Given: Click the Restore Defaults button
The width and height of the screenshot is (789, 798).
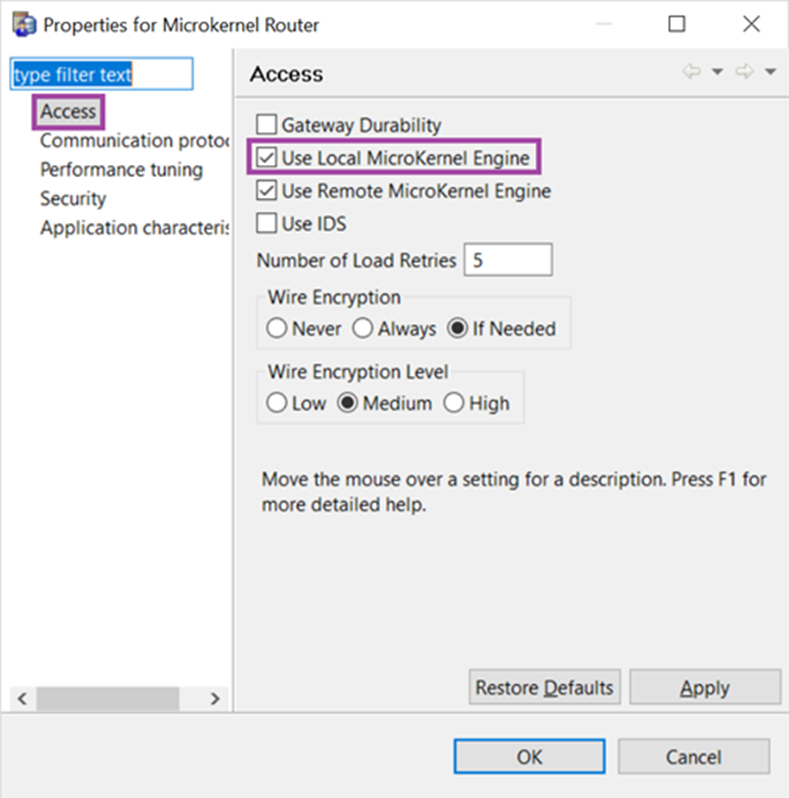Looking at the screenshot, I should tap(545, 688).
